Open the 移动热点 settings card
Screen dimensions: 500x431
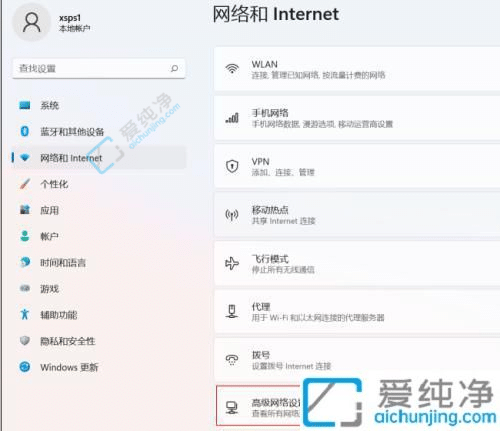[x=357, y=215]
